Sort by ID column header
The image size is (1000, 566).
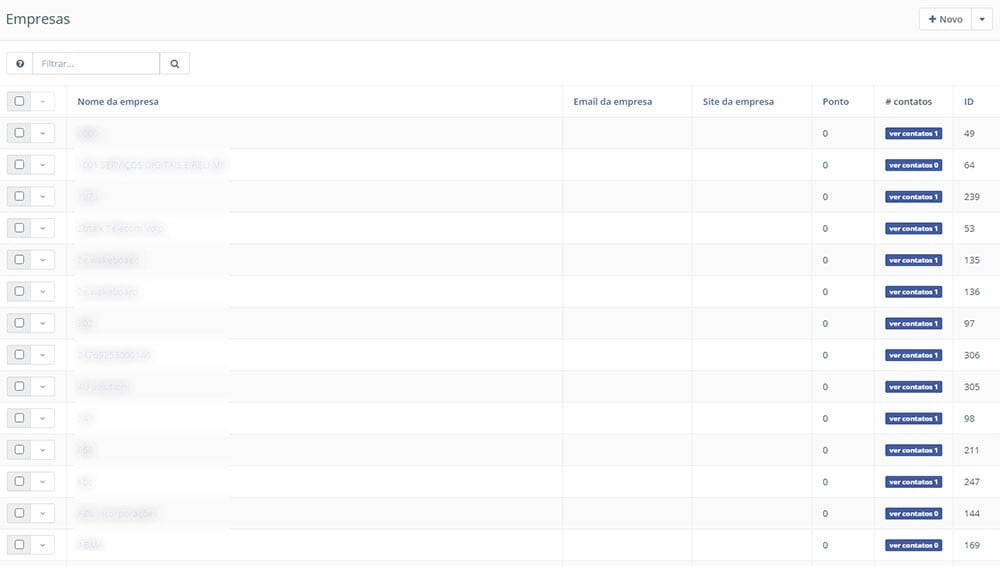968,102
